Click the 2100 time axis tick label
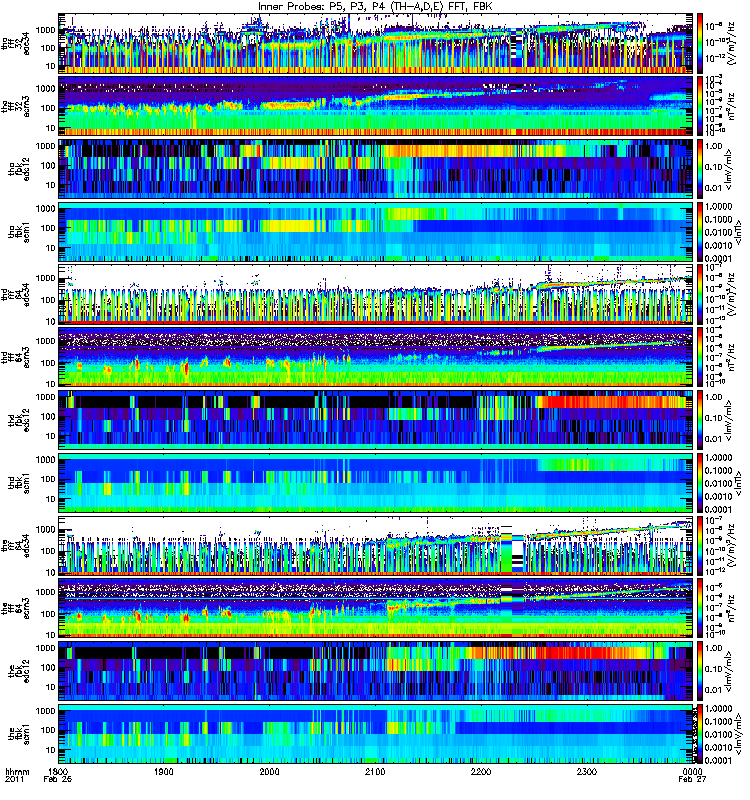 coord(375,771)
